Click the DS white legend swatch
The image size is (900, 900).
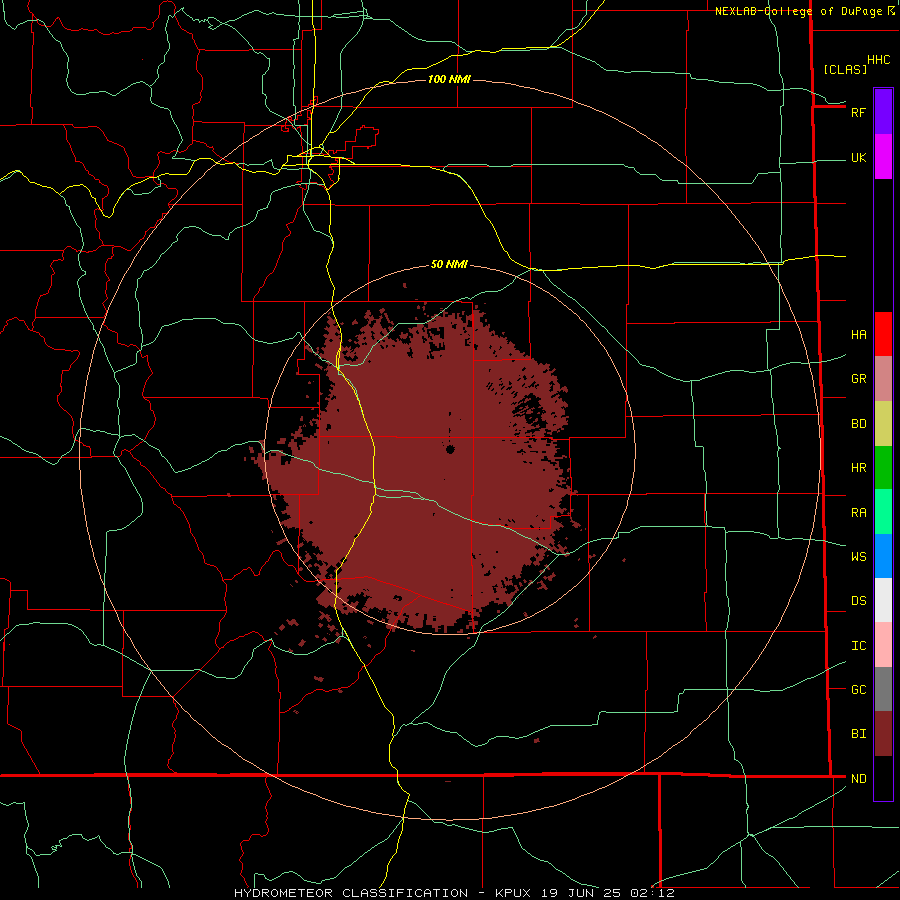click(x=883, y=600)
